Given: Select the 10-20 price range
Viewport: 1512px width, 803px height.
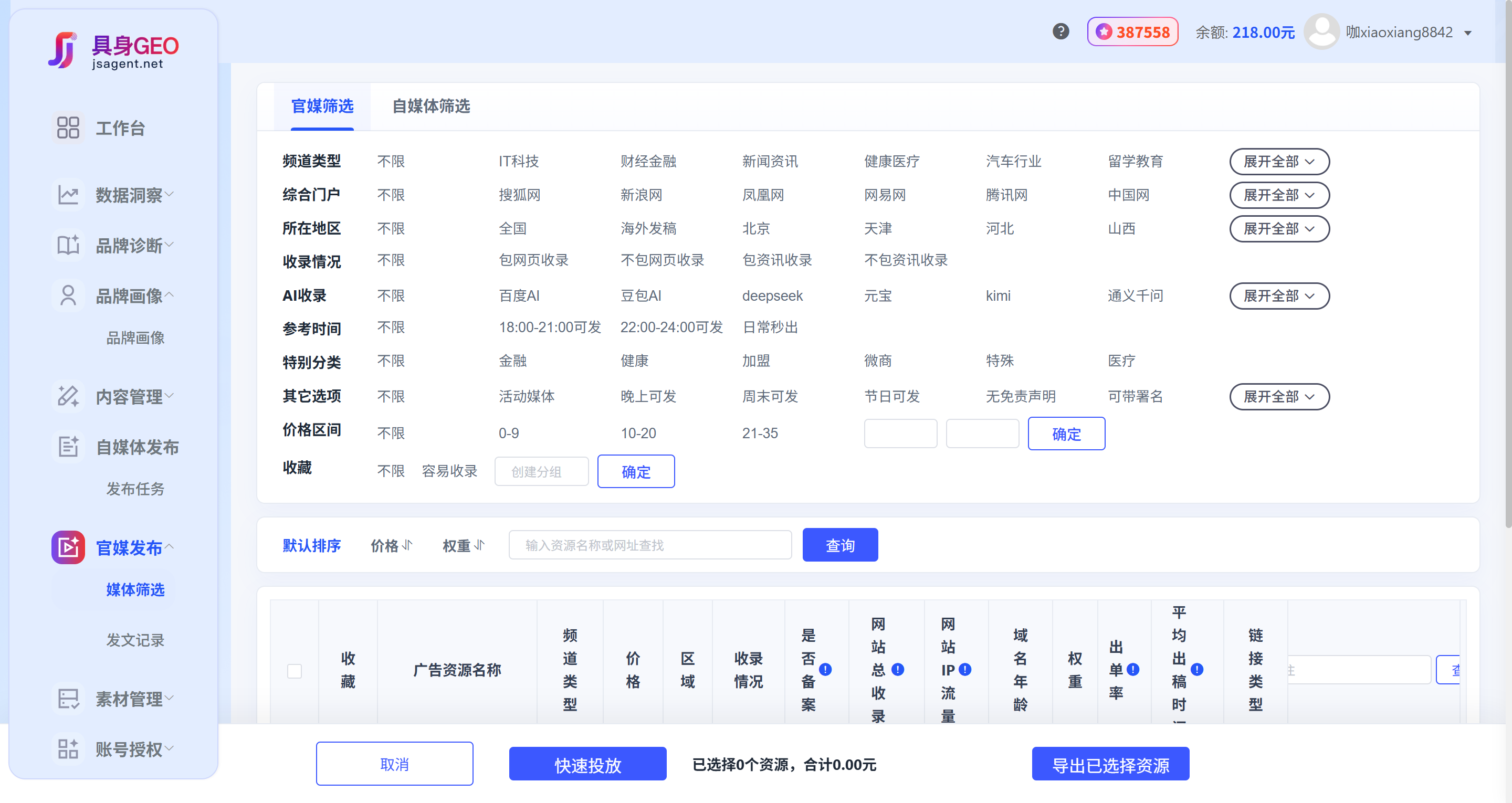Looking at the screenshot, I should pyautogui.click(x=638, y=433).
